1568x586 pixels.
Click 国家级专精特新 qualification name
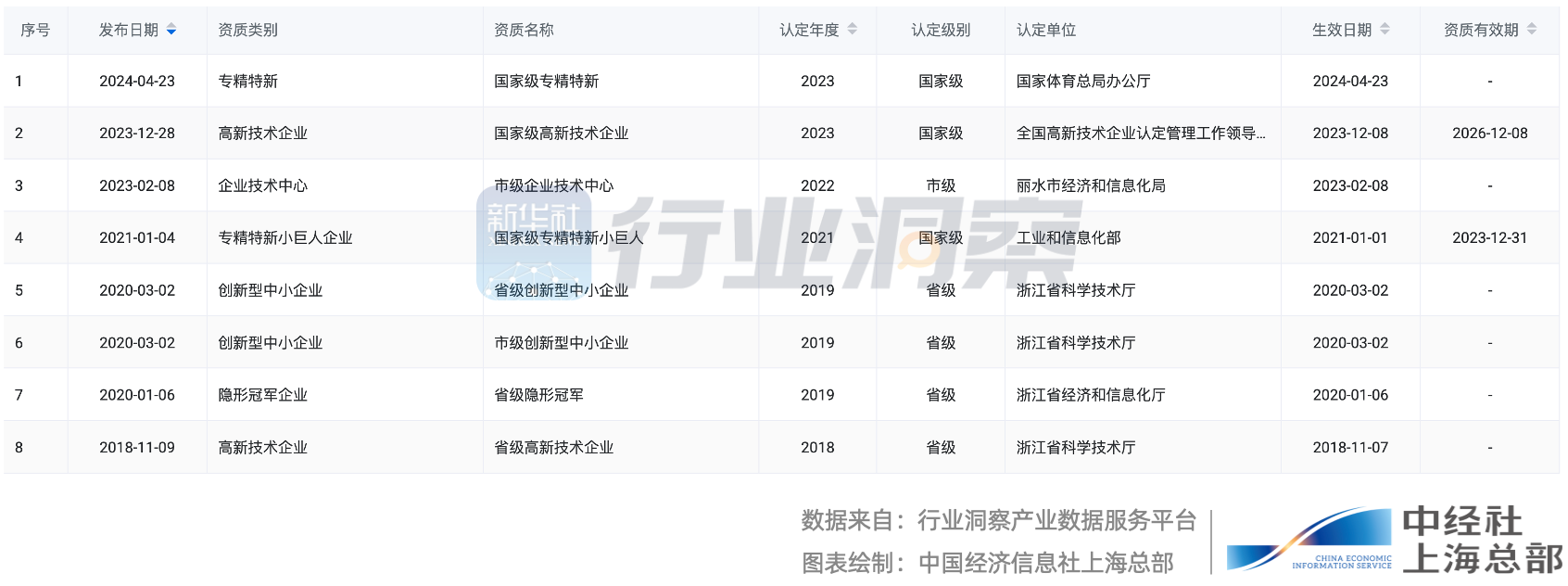tap(546, 81)
